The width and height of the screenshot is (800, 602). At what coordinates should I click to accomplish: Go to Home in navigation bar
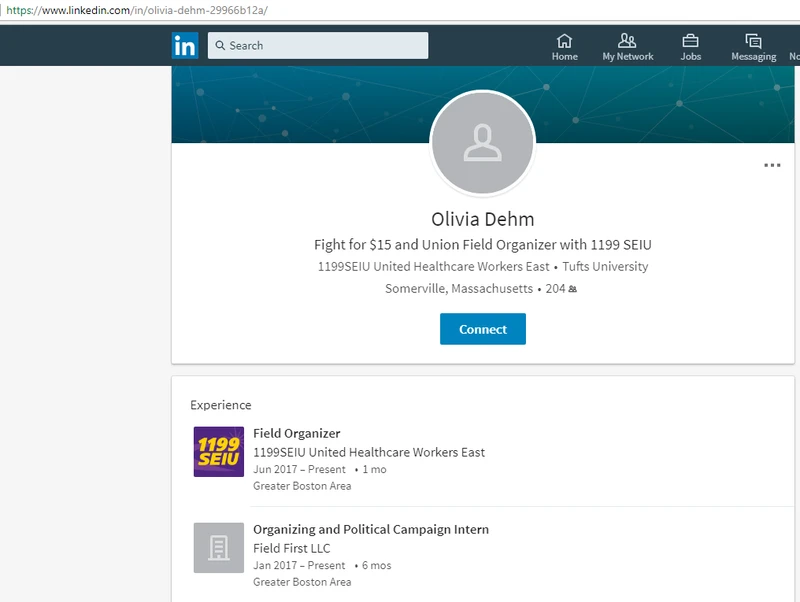(x=564, y=47)
